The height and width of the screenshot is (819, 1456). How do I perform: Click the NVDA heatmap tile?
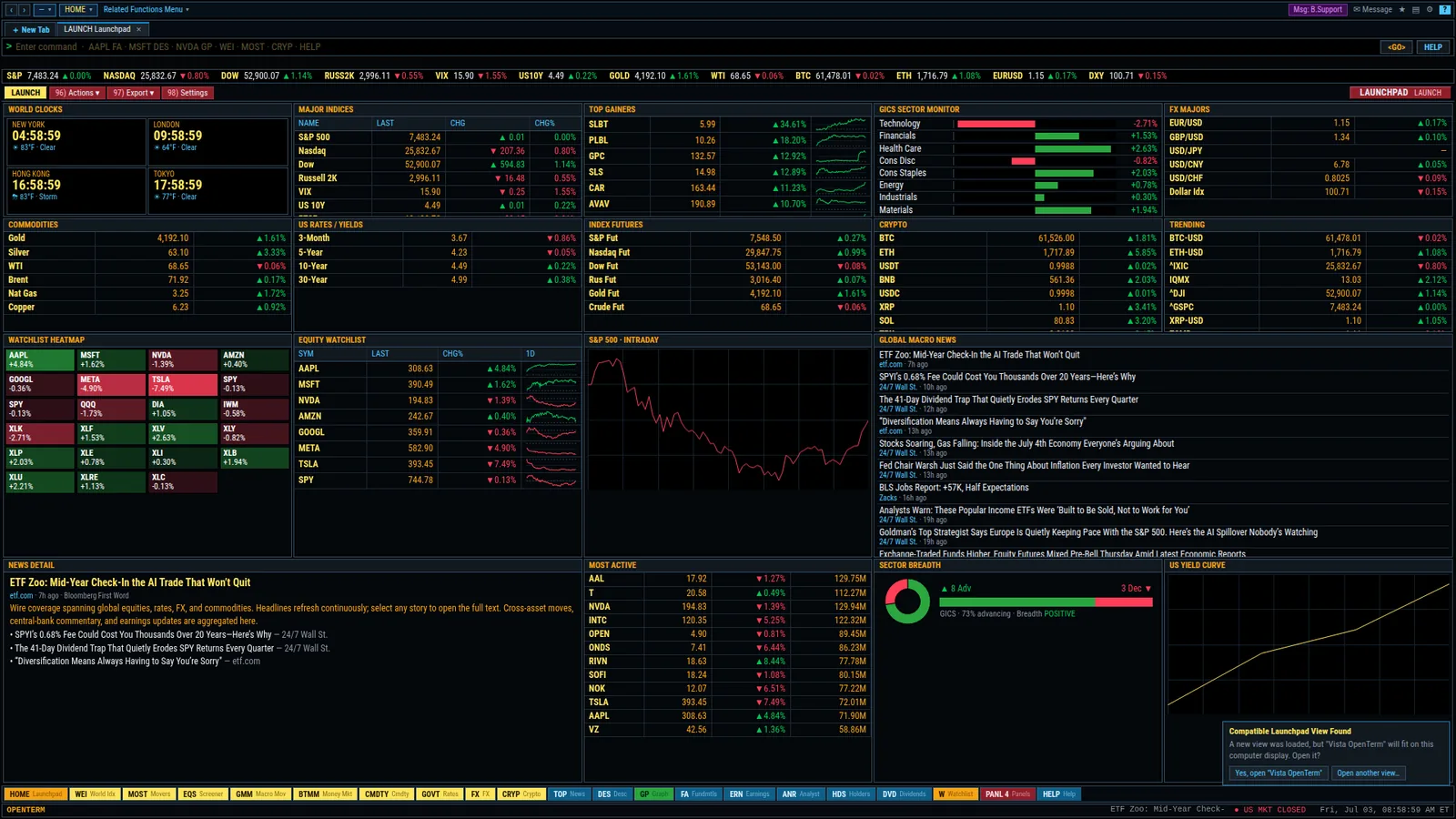[x=184, y=360]
